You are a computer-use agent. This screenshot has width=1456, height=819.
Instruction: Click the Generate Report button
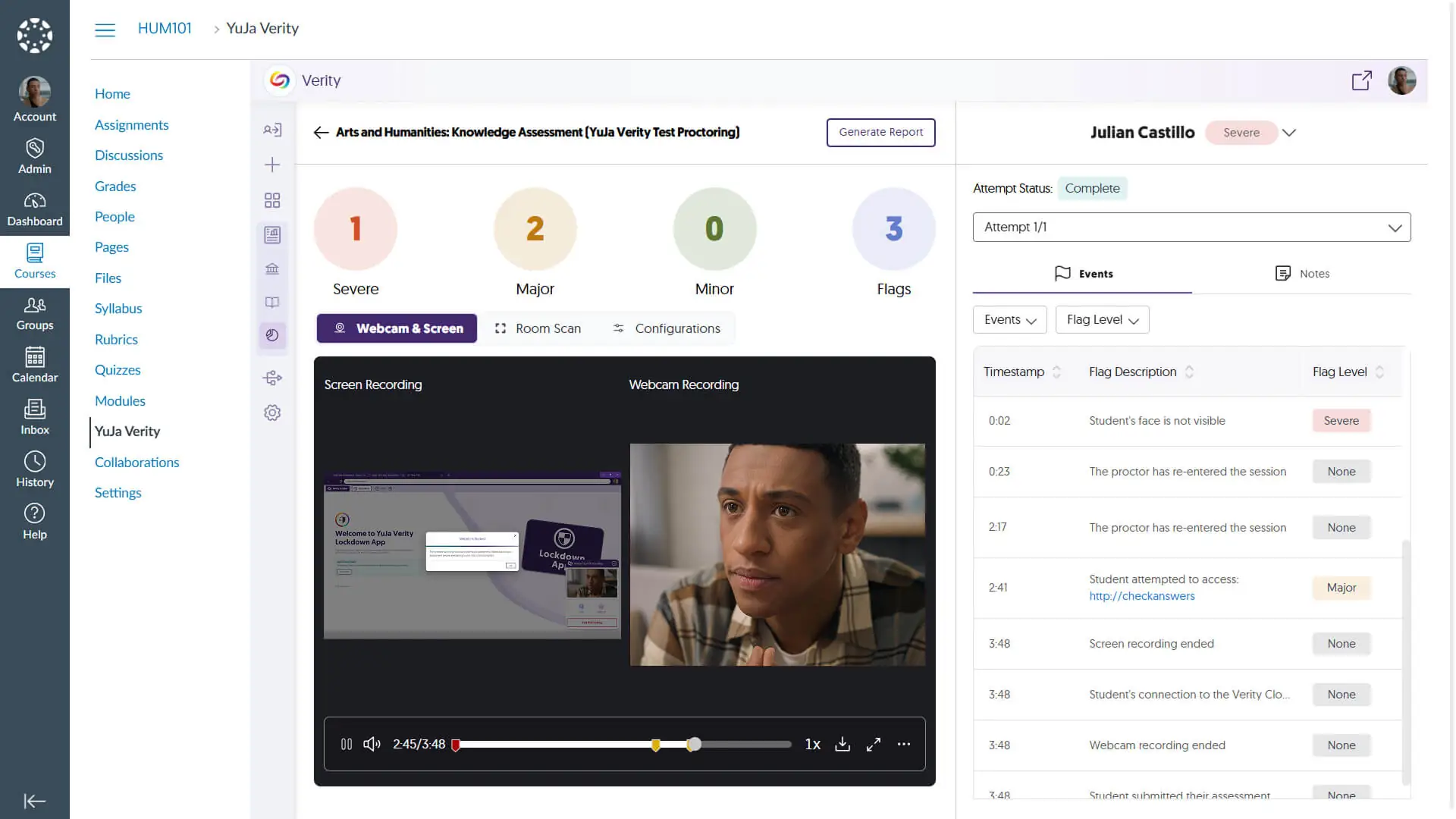880,132
